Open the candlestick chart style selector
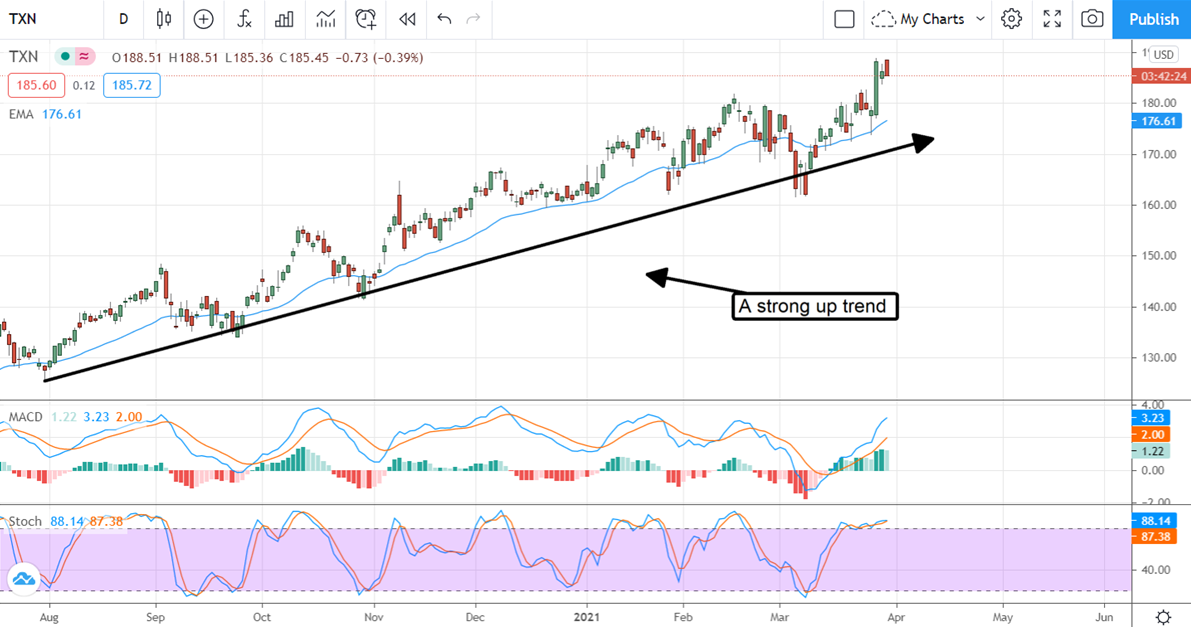The height and width of the screenshot is (627, 1191). [x=163, y=19]
